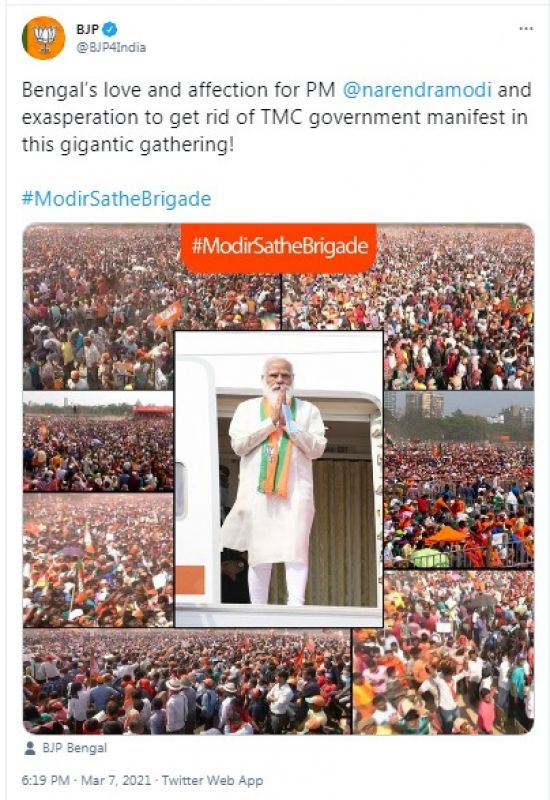Open the crowd photo with city buildings

[x=459, y=480]
